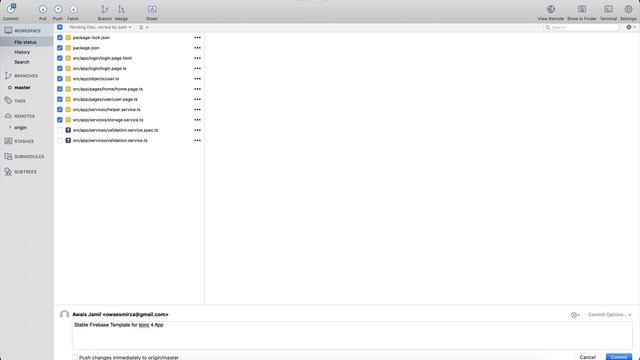Open actions menu for storage.service.ts
This screenshot has height=360, width=640.
(x=198, y=120)
